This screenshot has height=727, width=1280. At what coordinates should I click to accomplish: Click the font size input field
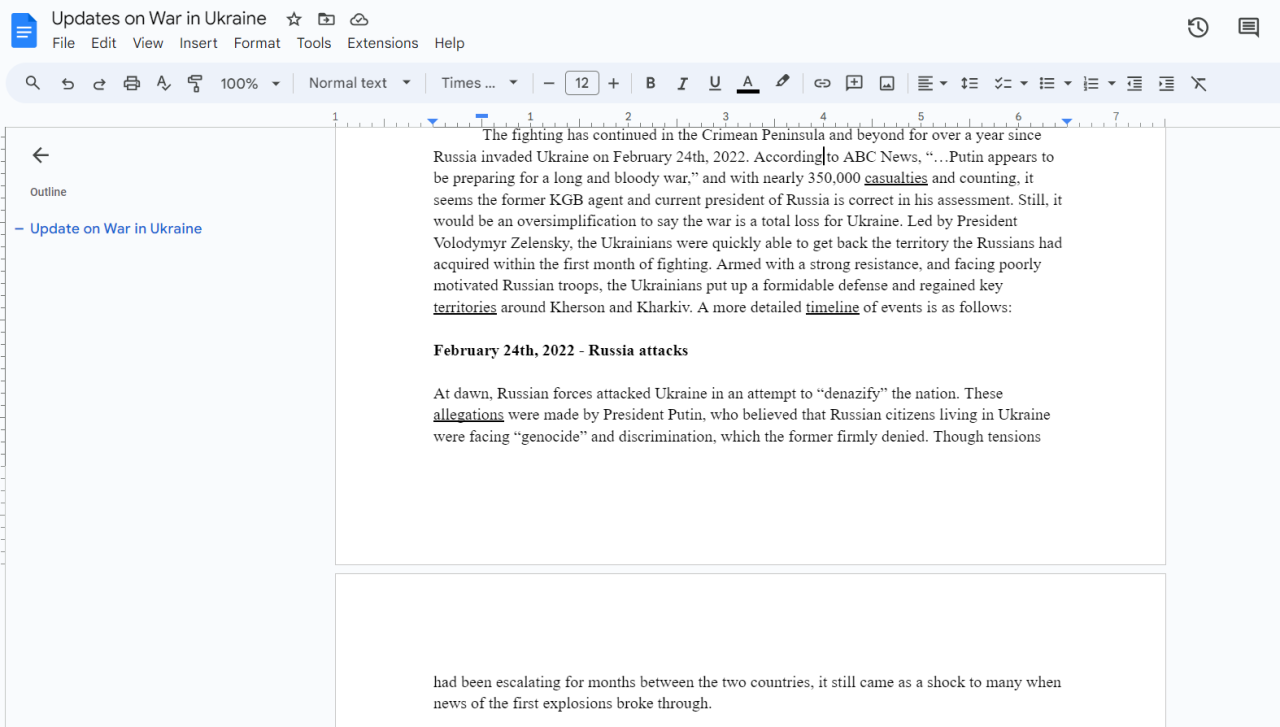coord(582,83)
